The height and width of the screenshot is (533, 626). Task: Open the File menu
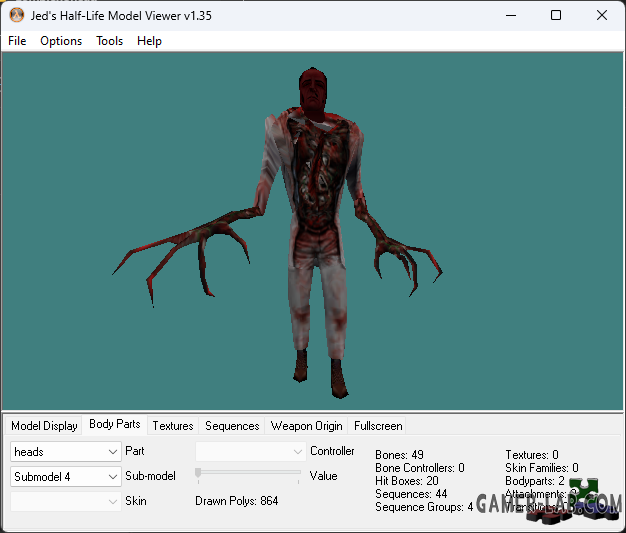click(17, 41)
